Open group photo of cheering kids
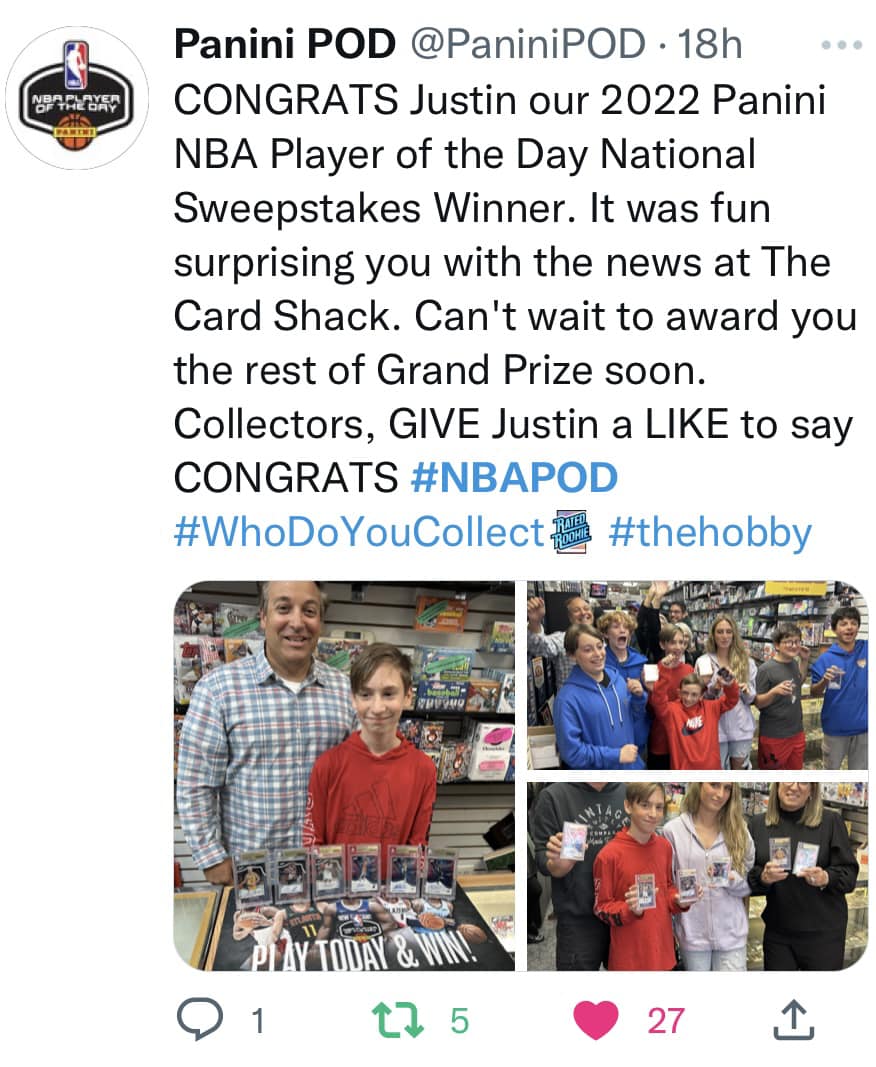The width and height of the screenshot is (876, 1067). click(x=698, y=675)
